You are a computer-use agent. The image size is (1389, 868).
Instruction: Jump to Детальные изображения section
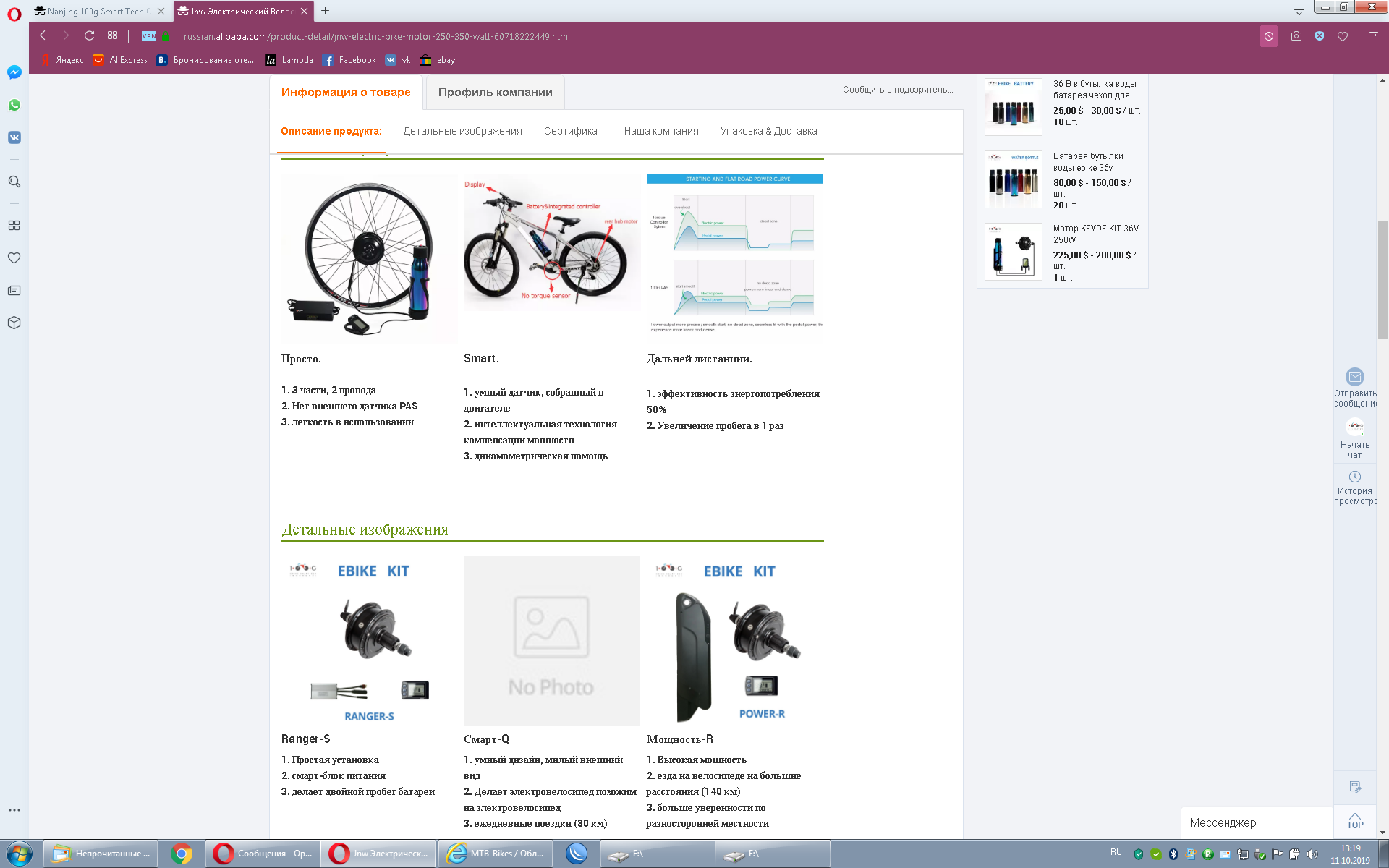point(462,131)
